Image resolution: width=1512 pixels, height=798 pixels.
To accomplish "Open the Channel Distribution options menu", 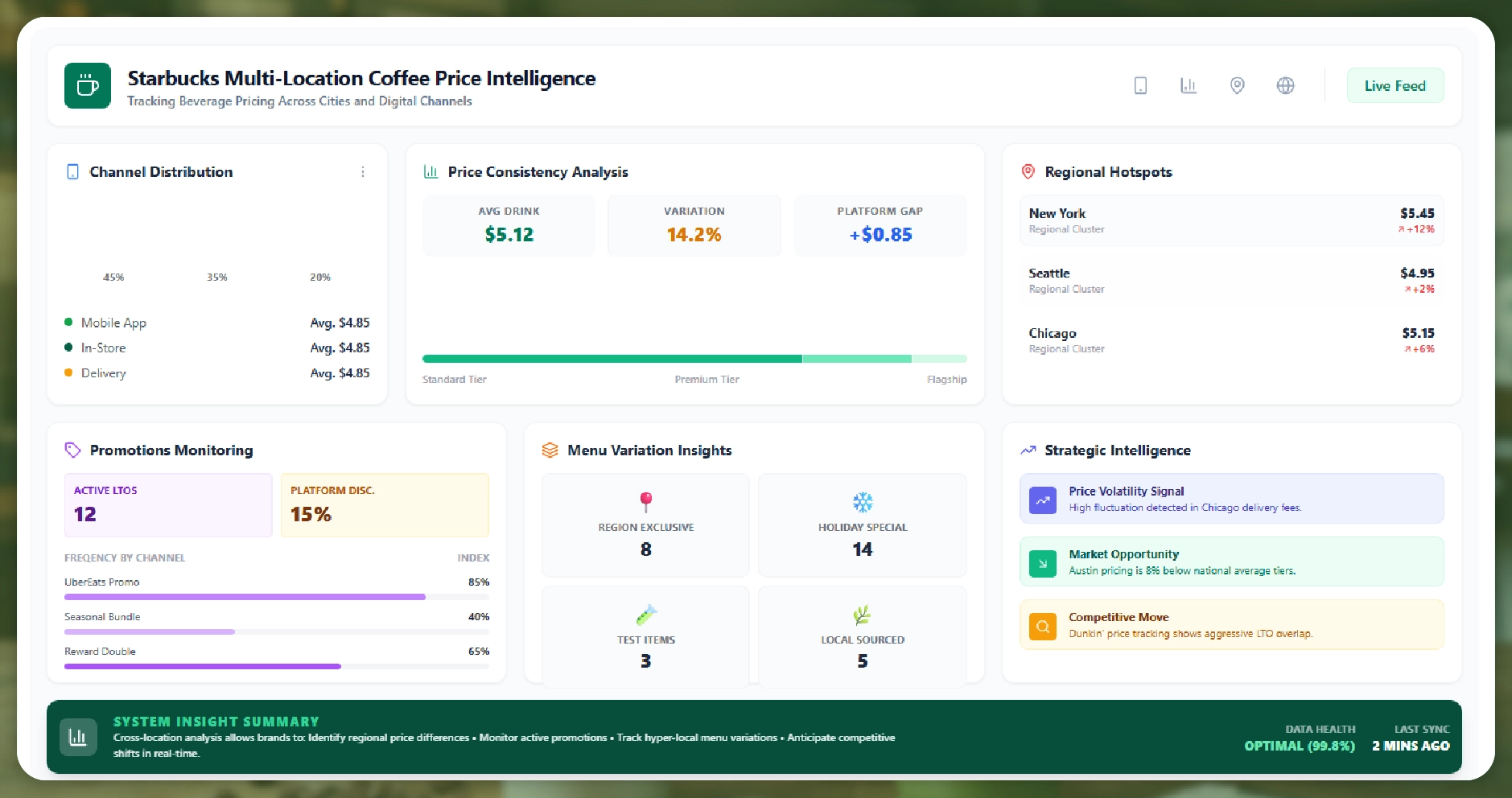I will pos(363,172).
